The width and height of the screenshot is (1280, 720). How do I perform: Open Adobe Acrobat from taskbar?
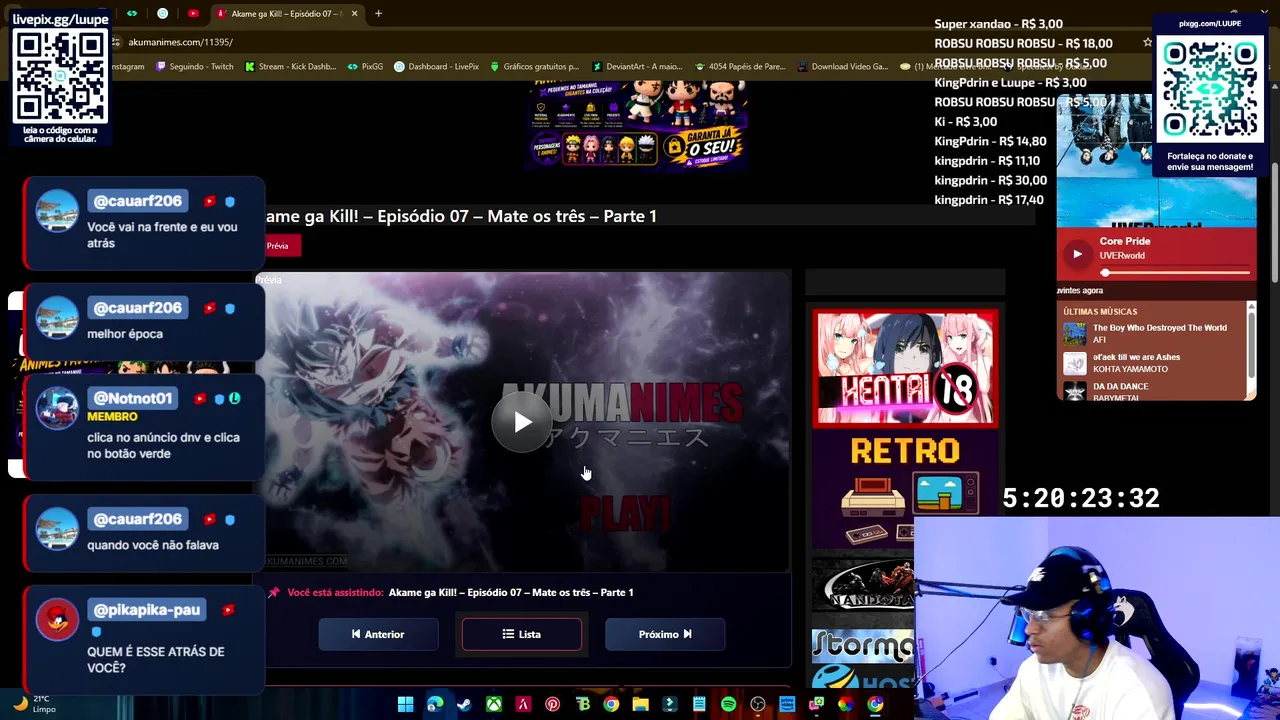523,705
